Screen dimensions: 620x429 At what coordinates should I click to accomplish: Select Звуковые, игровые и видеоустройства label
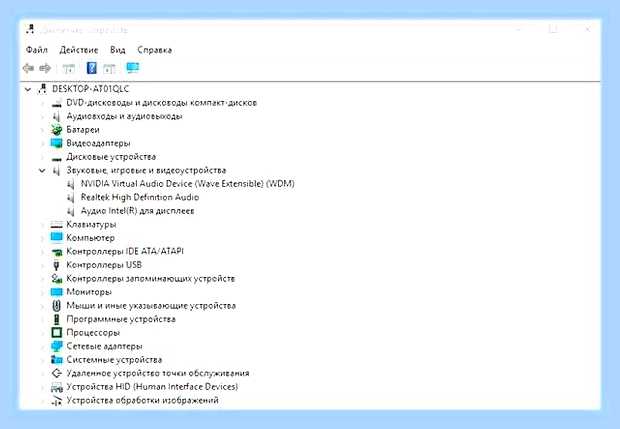coord(146,170)
